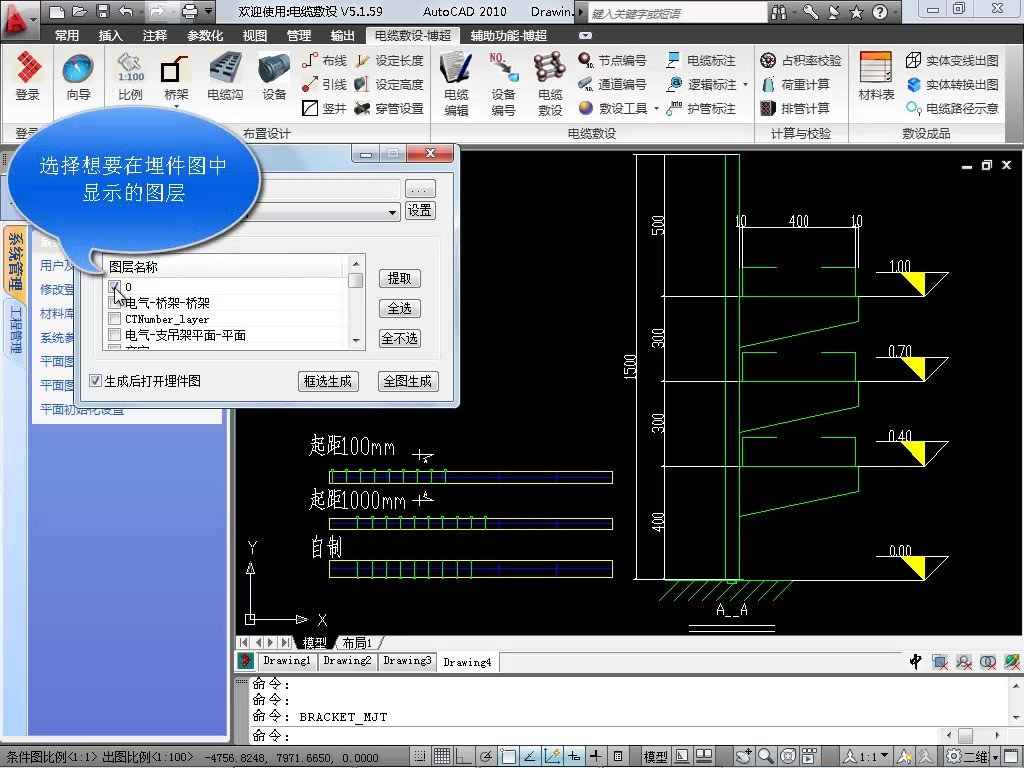The height and width of the screenshot is (768, 1024).
Task: Click the Zoom magnifier in status bar
Action: pos(765,757)
